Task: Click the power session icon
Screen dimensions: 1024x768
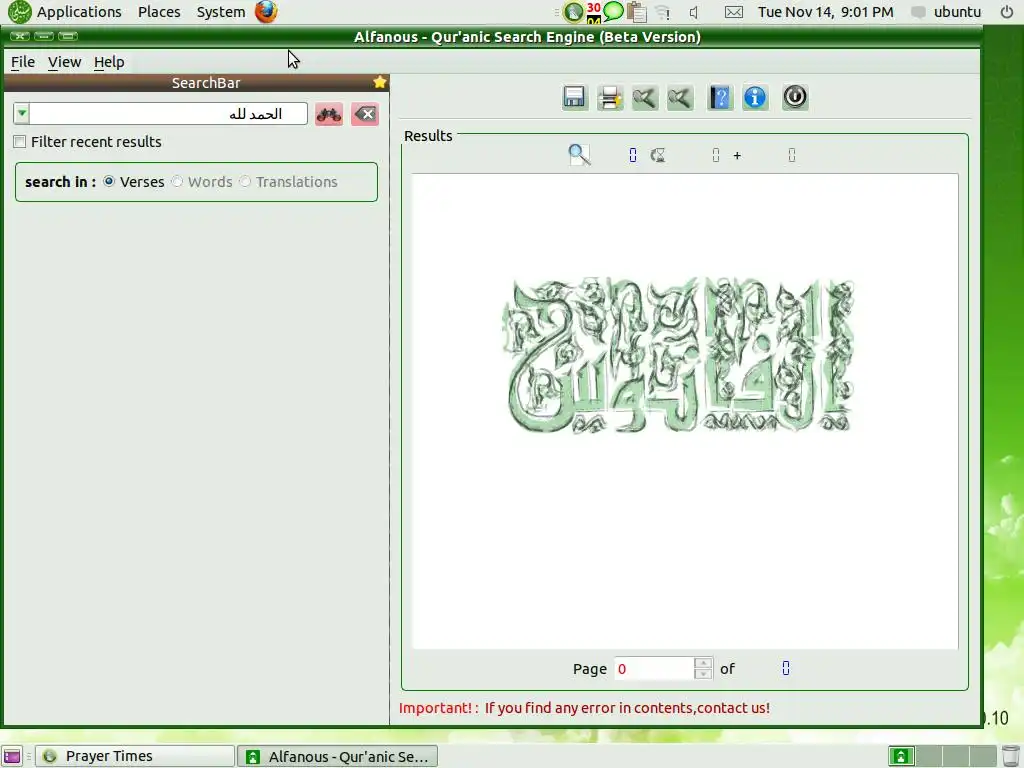Action: [1007, 12]
